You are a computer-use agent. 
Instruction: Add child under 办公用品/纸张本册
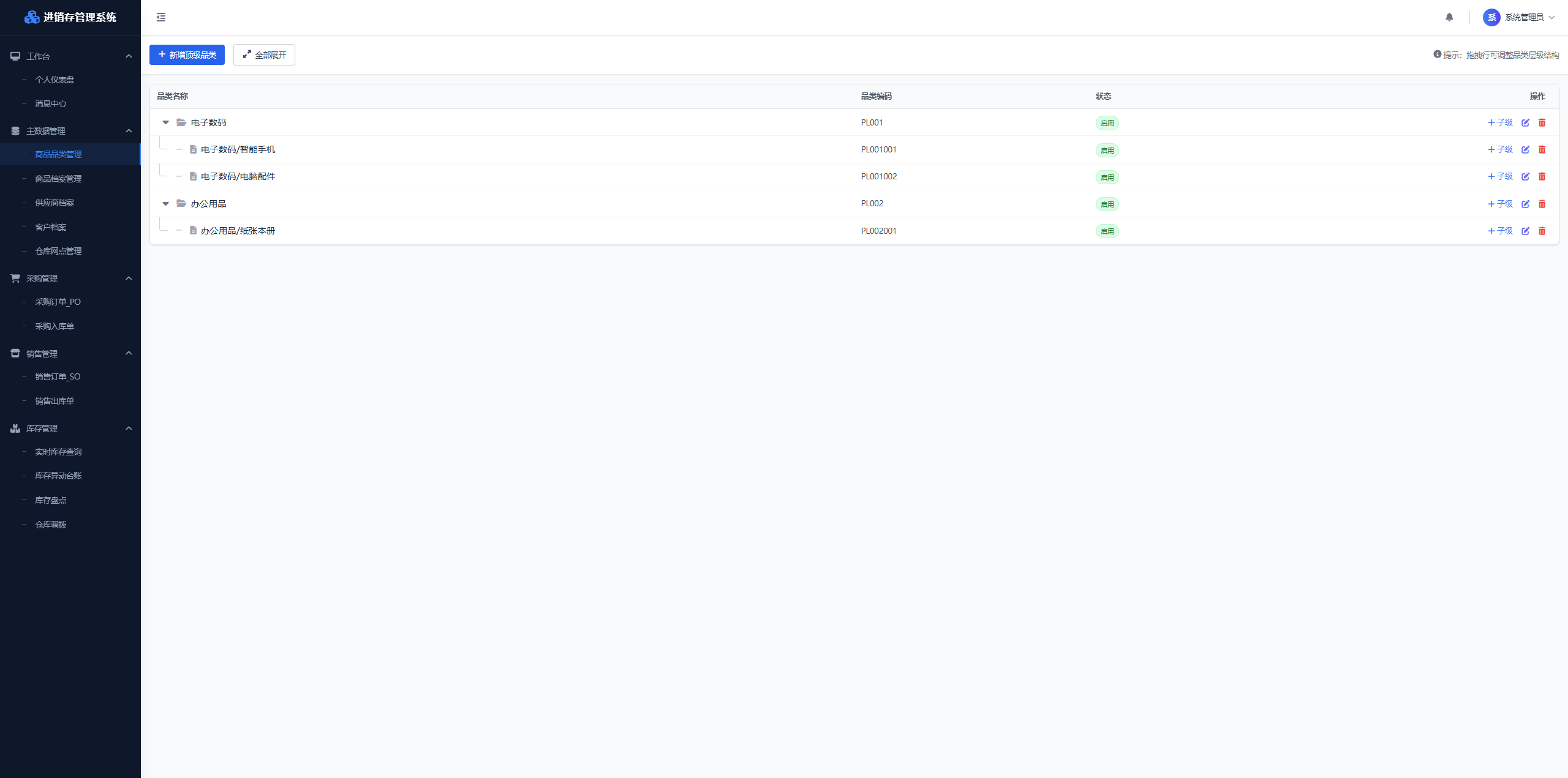[1500, 231]
